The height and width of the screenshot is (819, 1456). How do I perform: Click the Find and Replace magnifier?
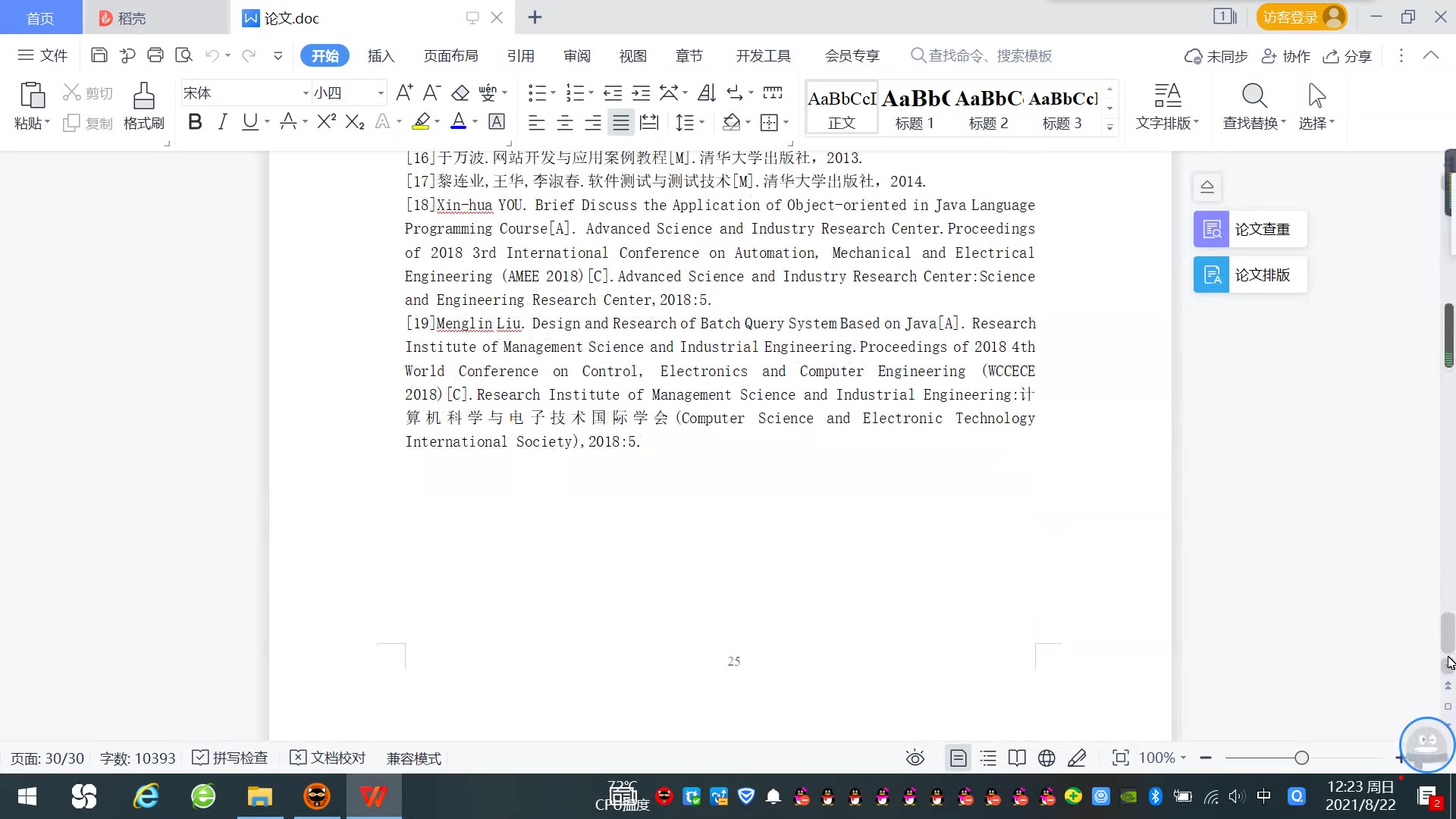click(x=1254, y=96)
